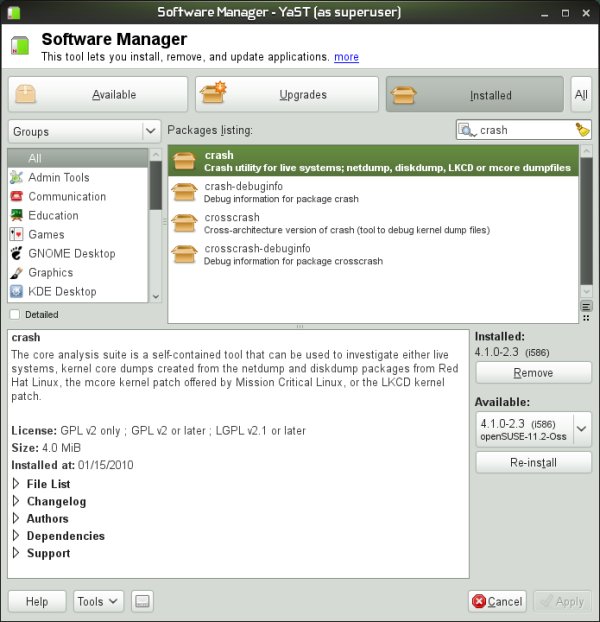Select the Communication phone icon

tap(16, 196)
